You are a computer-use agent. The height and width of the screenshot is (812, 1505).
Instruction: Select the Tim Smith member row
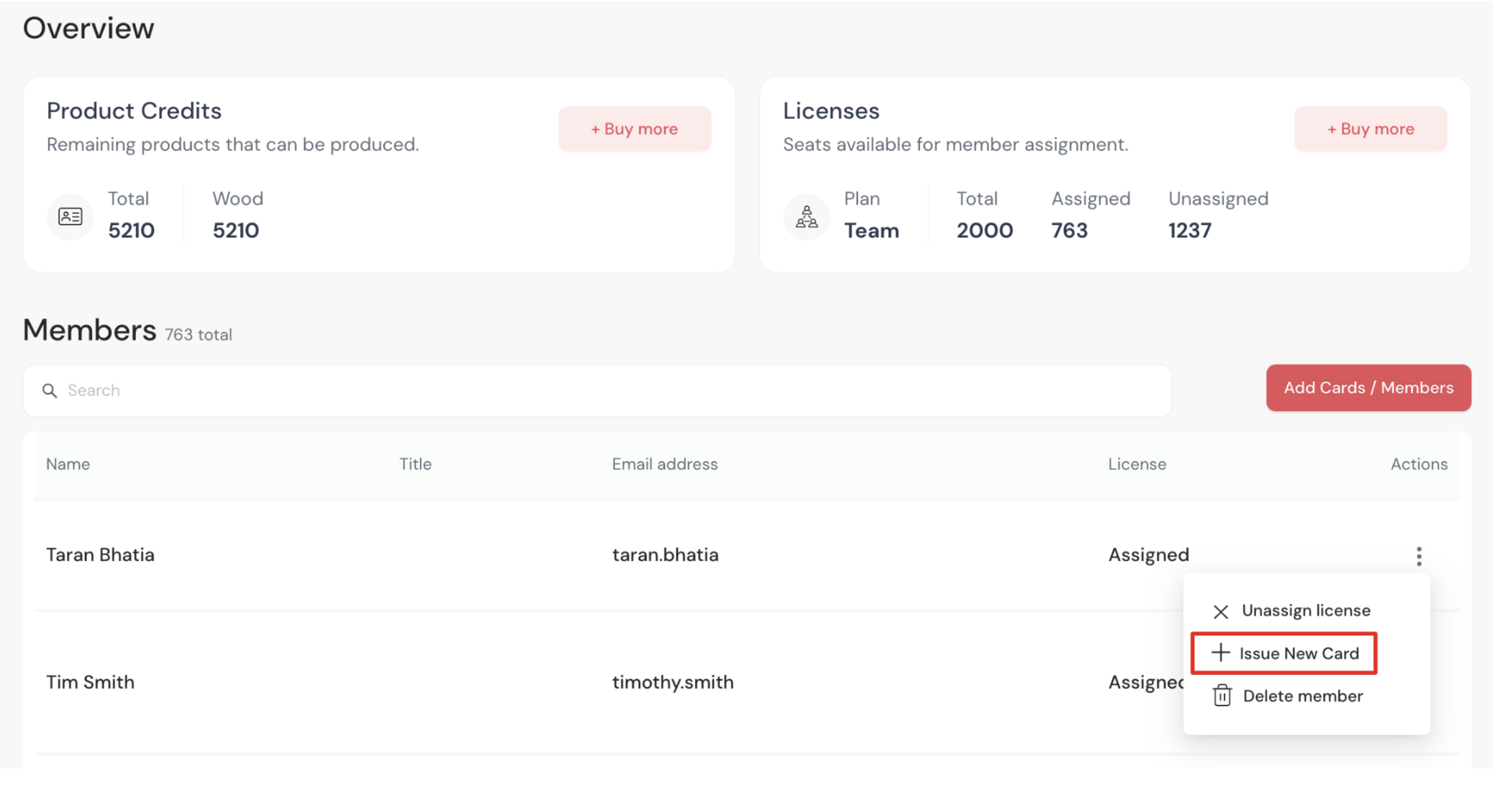click(90, 682)
